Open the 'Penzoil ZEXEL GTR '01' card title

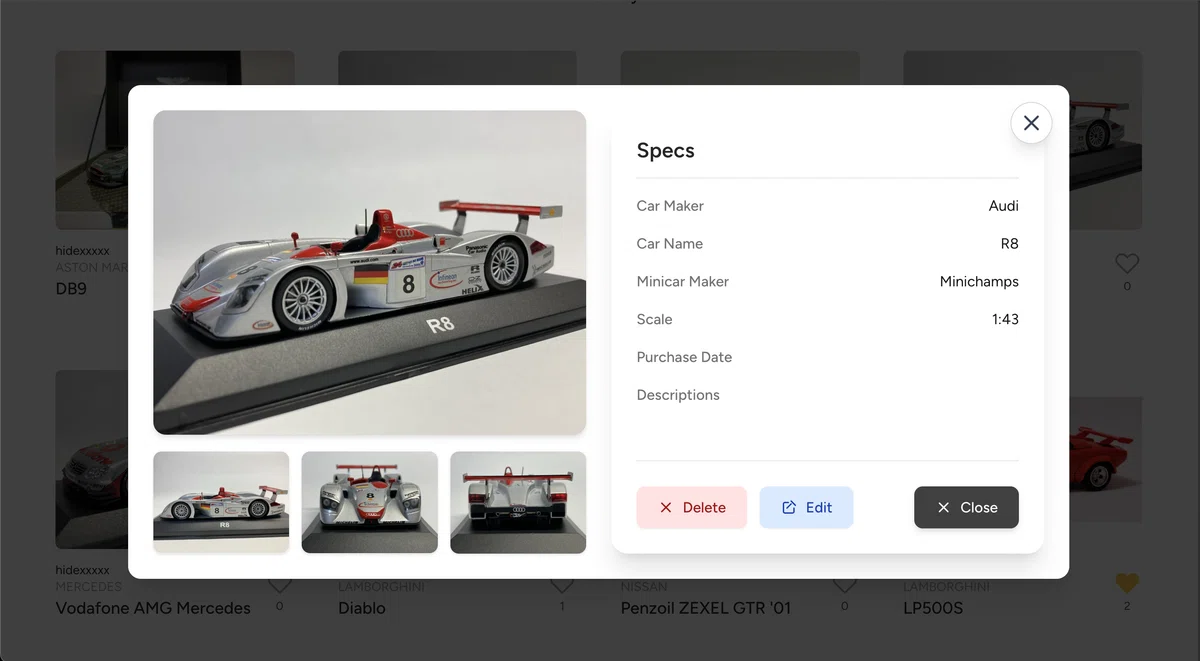(x=706, y=608)
